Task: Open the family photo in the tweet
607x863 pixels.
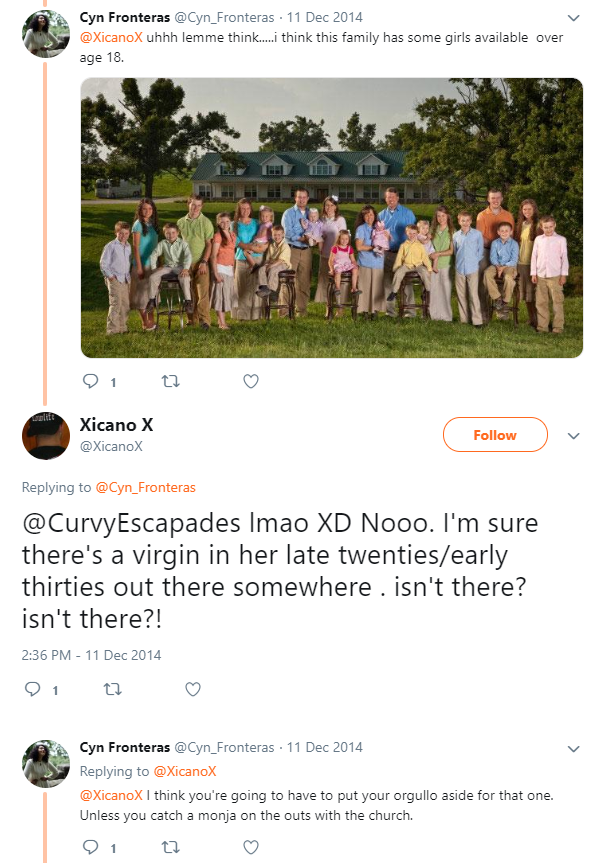Action: tap(332, 218)
